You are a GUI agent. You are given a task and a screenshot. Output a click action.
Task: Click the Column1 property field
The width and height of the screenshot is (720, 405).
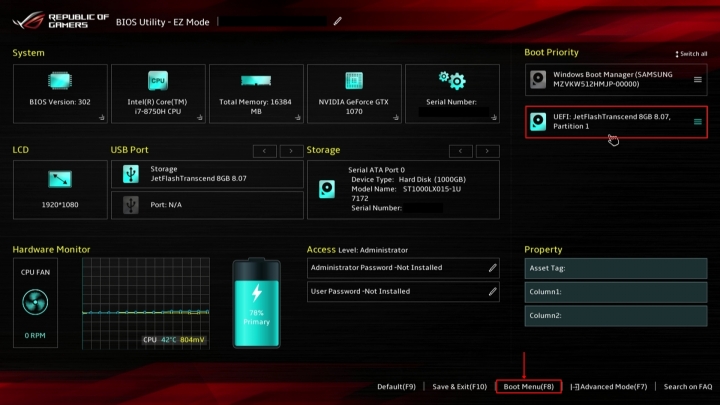pyautogui.click(x=616, y=292)
